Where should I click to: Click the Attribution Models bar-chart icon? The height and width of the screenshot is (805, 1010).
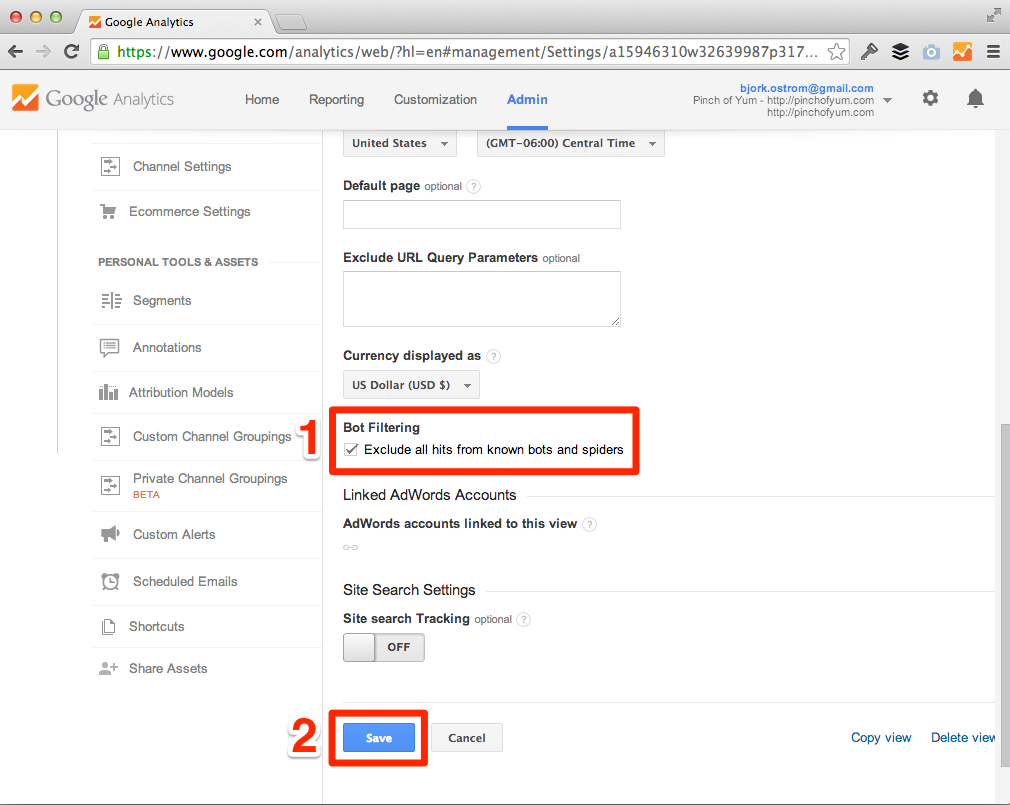click(x=108, y=392)
